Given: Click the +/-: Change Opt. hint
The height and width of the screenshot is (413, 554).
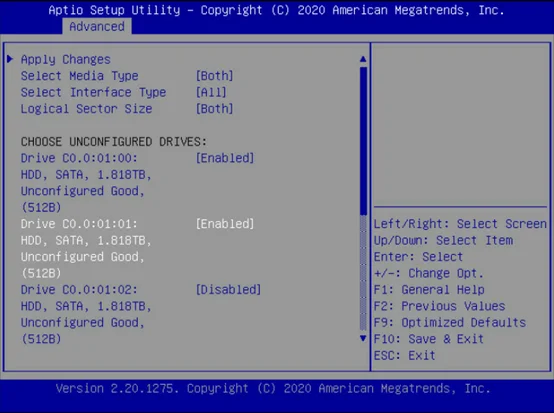Looking at the screenshot, I should 429,273.
